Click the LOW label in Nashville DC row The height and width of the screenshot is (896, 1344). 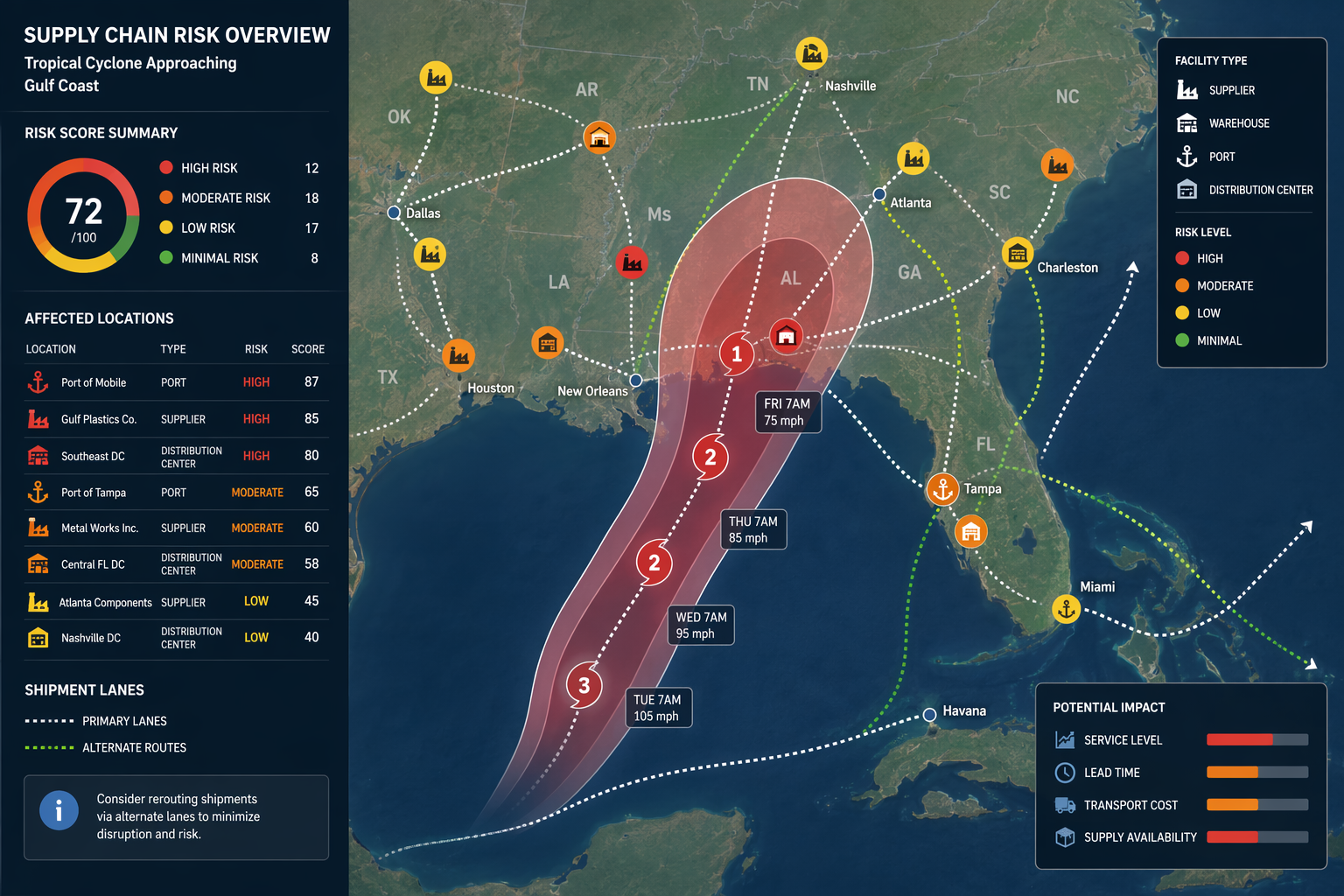coord(256,638)
